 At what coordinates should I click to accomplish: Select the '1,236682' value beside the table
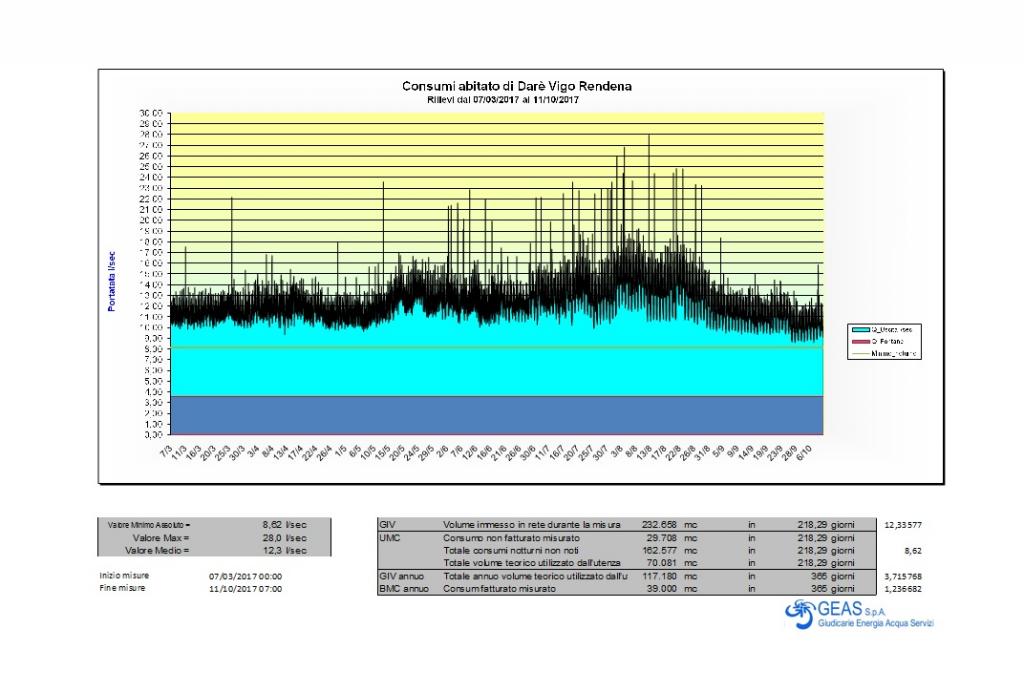[903, 589]
